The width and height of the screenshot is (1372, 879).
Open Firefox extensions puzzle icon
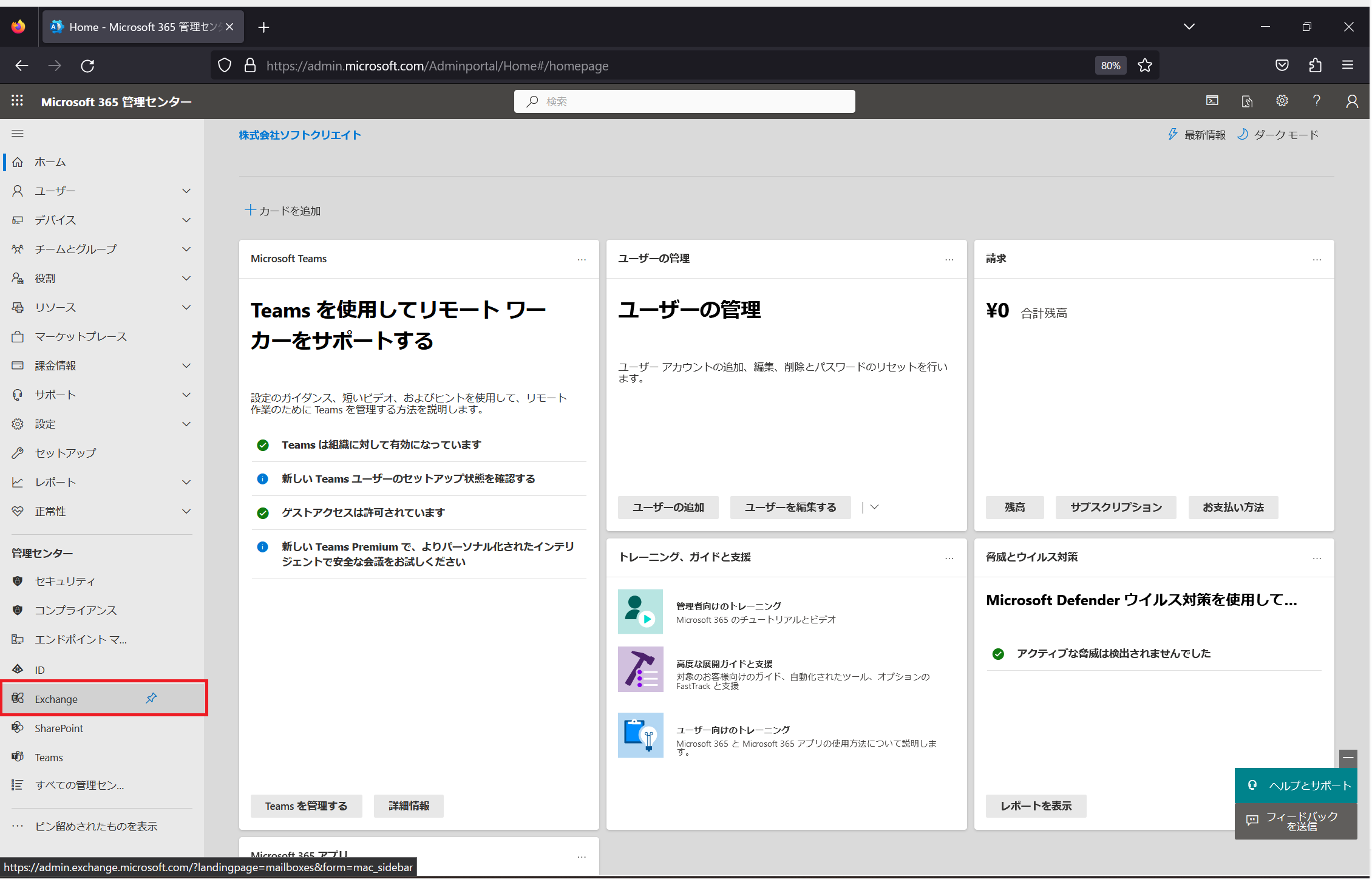click(1315, 66)
